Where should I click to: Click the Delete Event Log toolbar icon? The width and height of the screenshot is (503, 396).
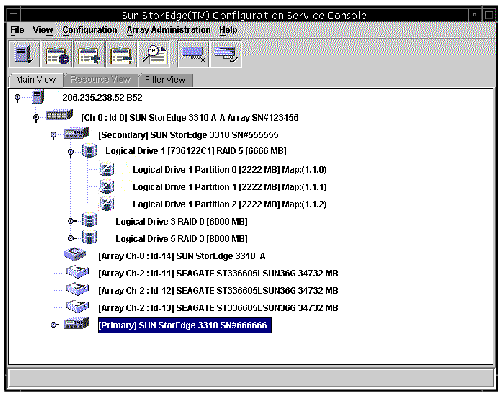coord(121,54)
